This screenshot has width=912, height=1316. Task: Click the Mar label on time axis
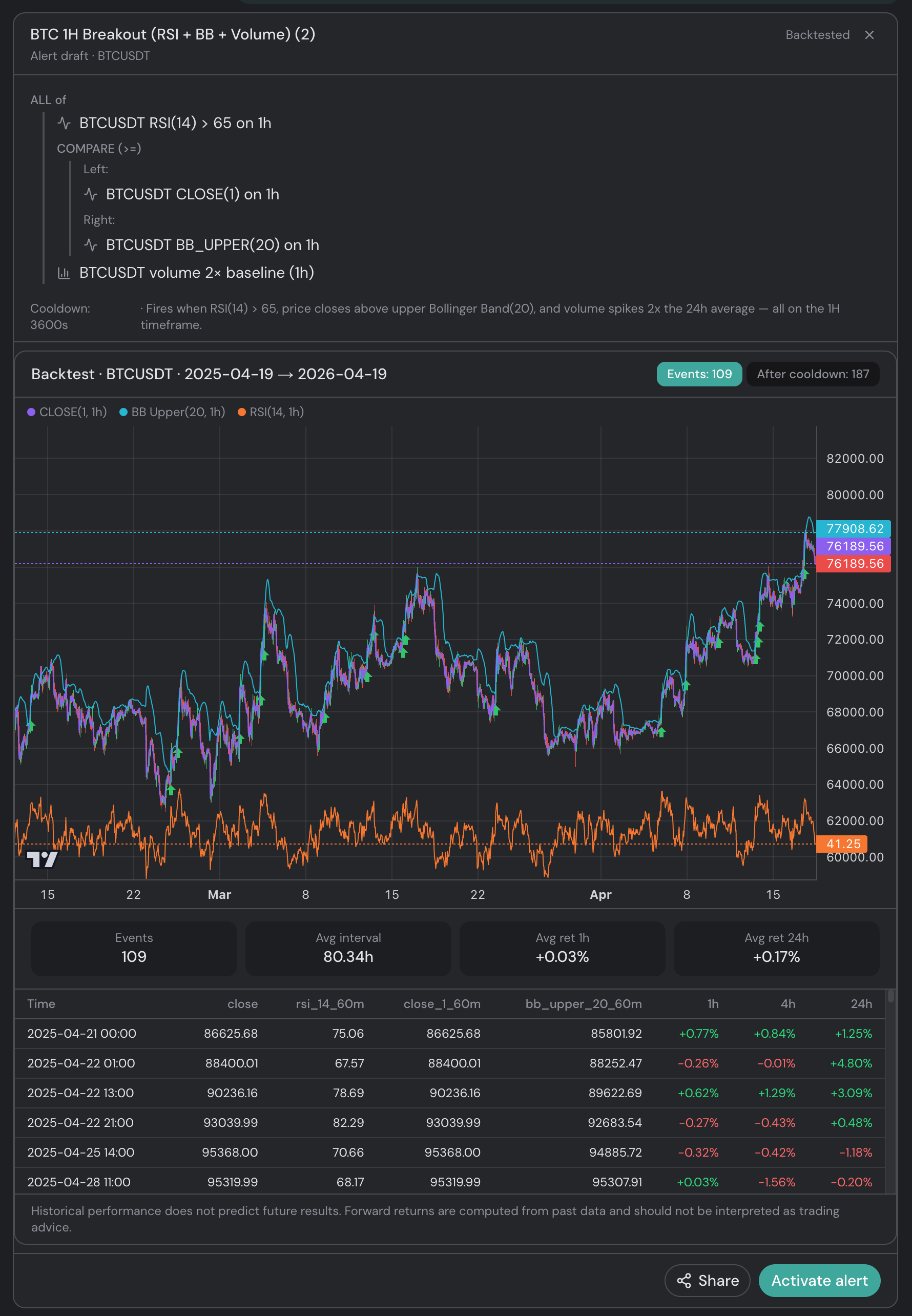219,895
